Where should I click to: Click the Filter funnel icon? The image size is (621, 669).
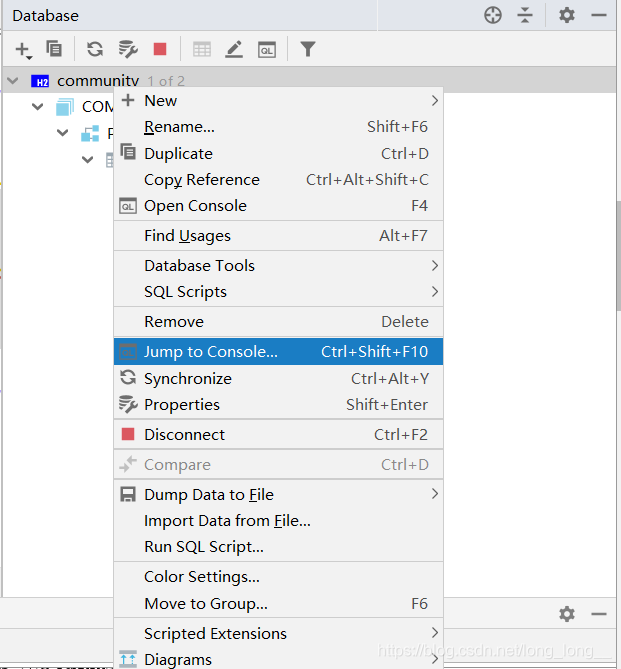point(308,49)
